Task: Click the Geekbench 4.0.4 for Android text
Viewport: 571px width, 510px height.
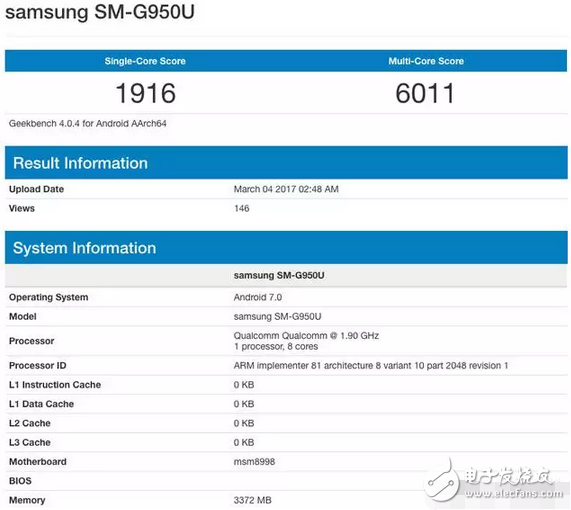Action: pyautogui.click(x=88, y=123)
